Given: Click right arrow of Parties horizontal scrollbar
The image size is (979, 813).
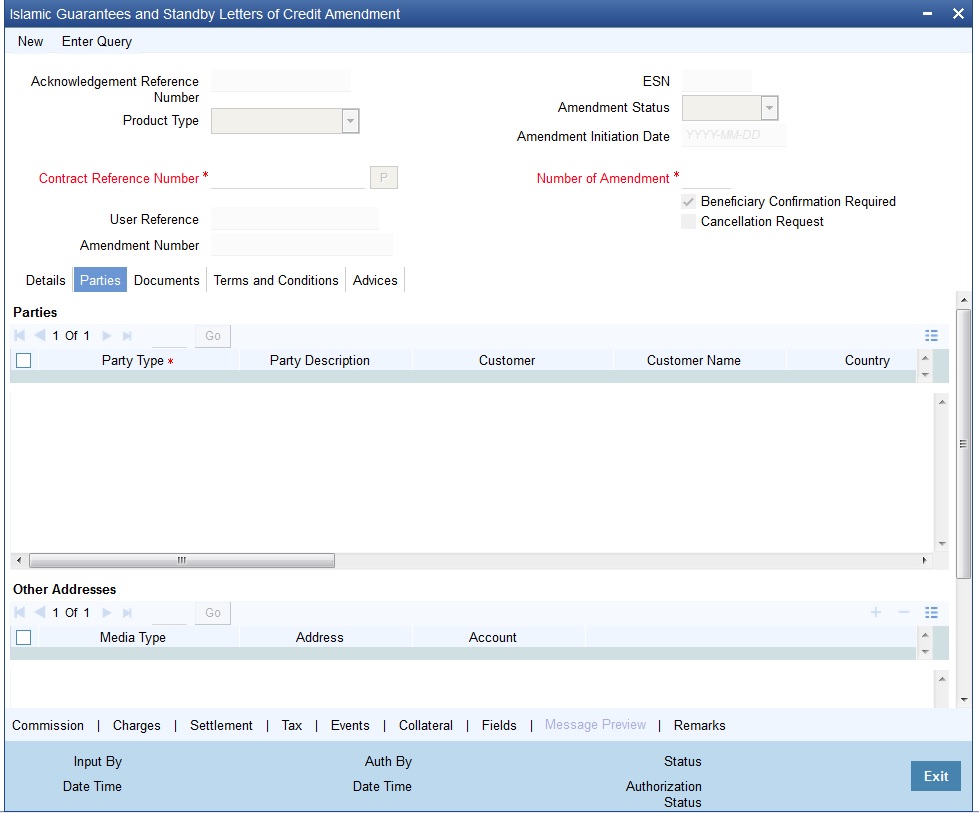Looking at the screenshot, I should 925,560.
